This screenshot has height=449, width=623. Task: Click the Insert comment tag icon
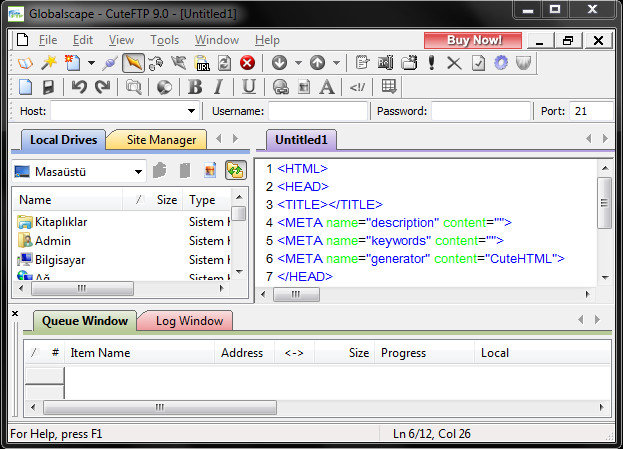point(357,87)
